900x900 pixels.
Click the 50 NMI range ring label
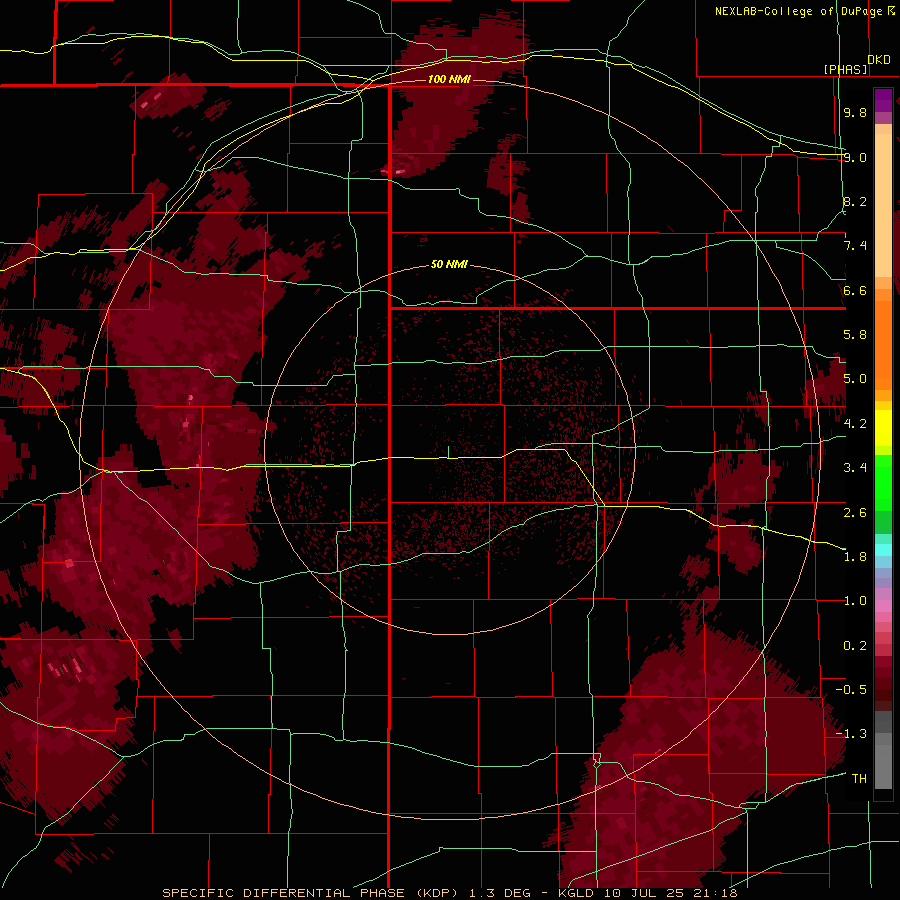(449, 265)
